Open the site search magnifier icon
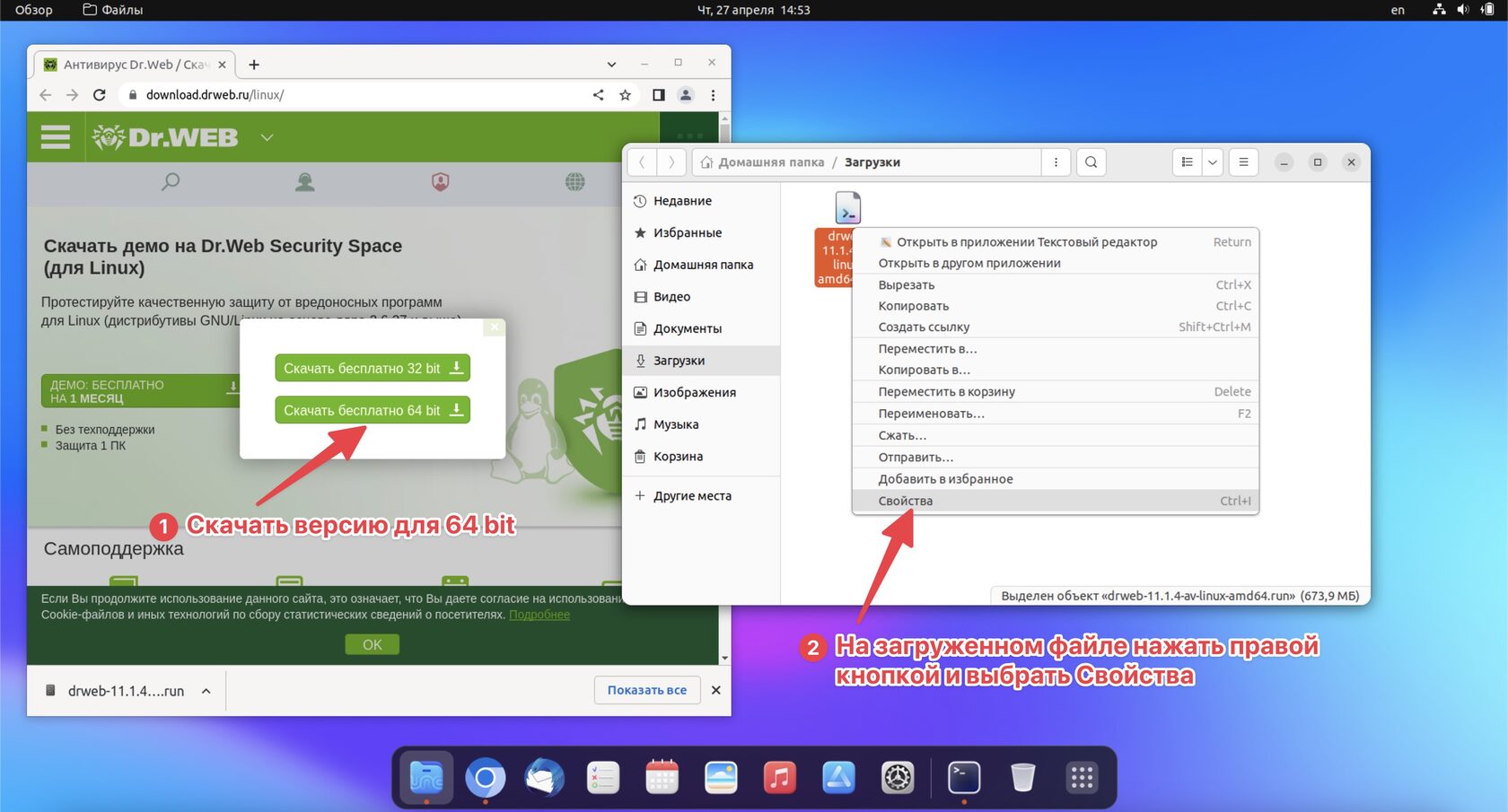The height and width of the screenshot is (812, 1508). pyautogui.click(x=170, y=182)
